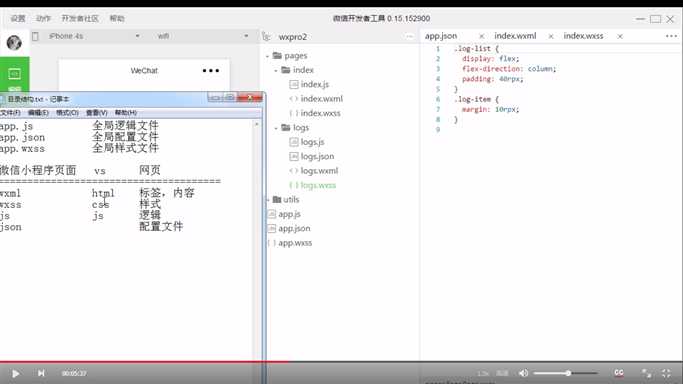Screen dimensions: 683x384
Task: Click the "配置文件" text in Notepad
Action: pos(161,226)
